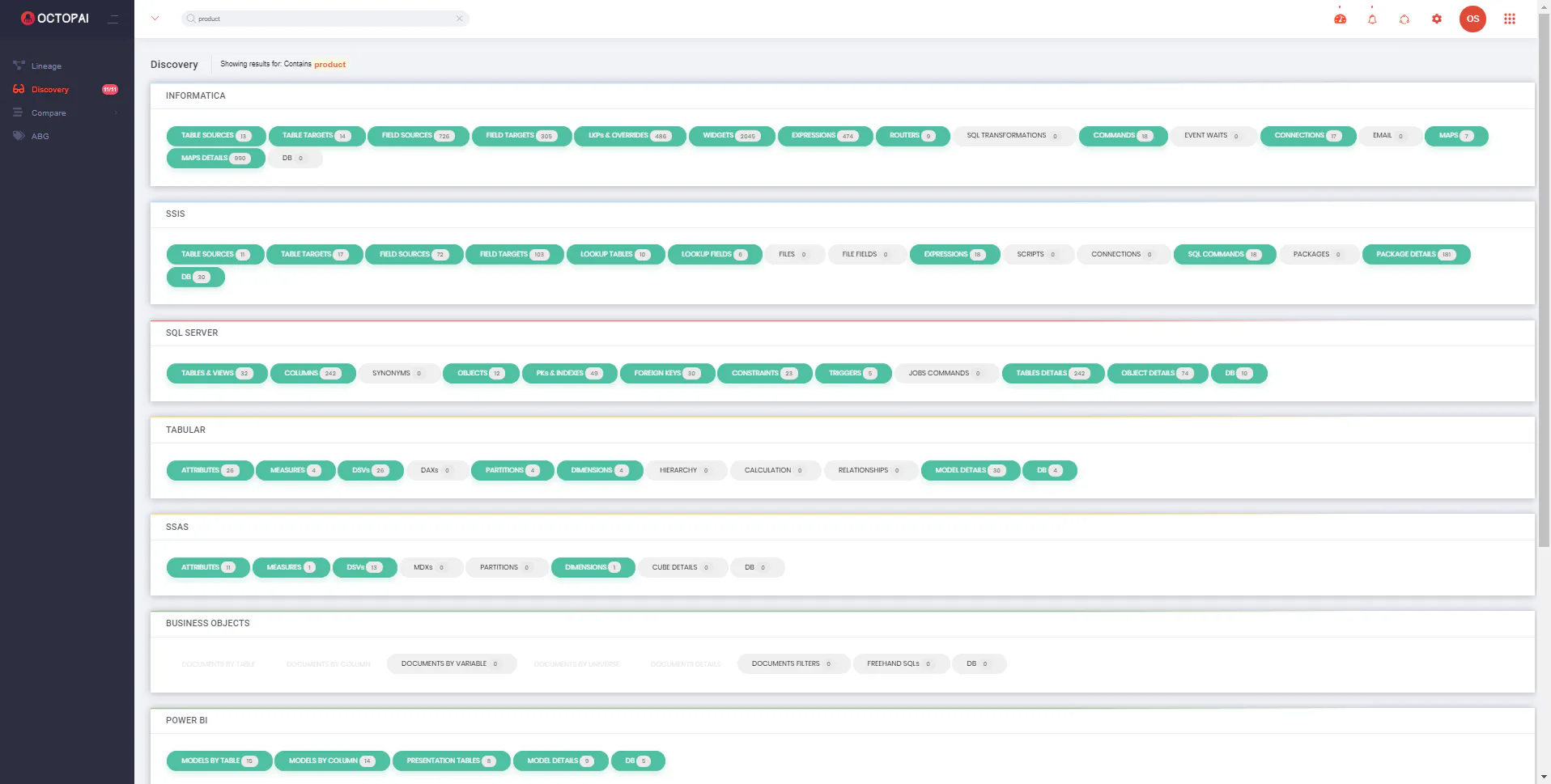The width and height of the screenshot is (1551, 784).
Task: Clear the product search text
Action: (459, 19)
